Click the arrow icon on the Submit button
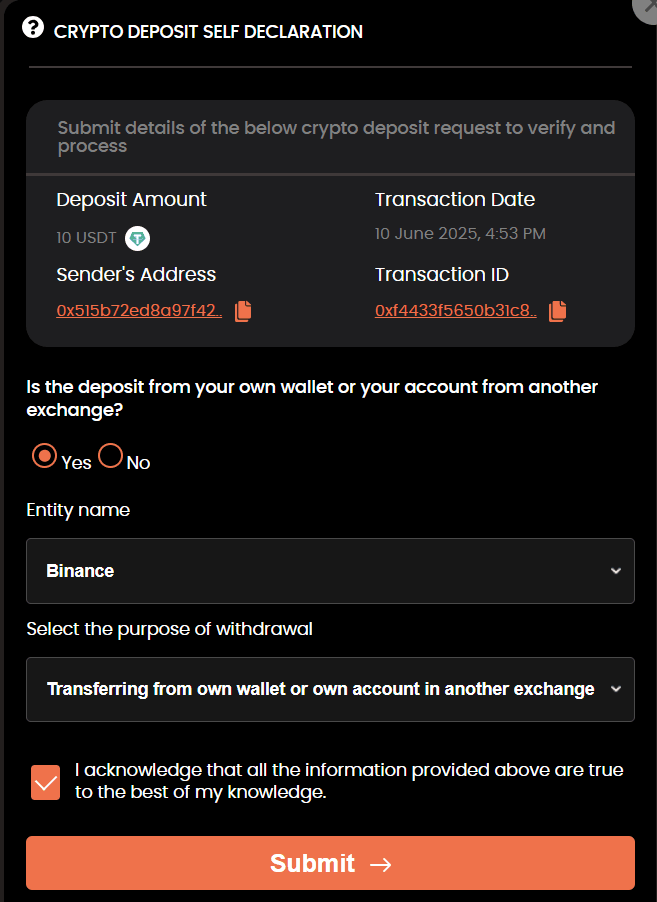The image size is (657, 902). pos(380,864)
